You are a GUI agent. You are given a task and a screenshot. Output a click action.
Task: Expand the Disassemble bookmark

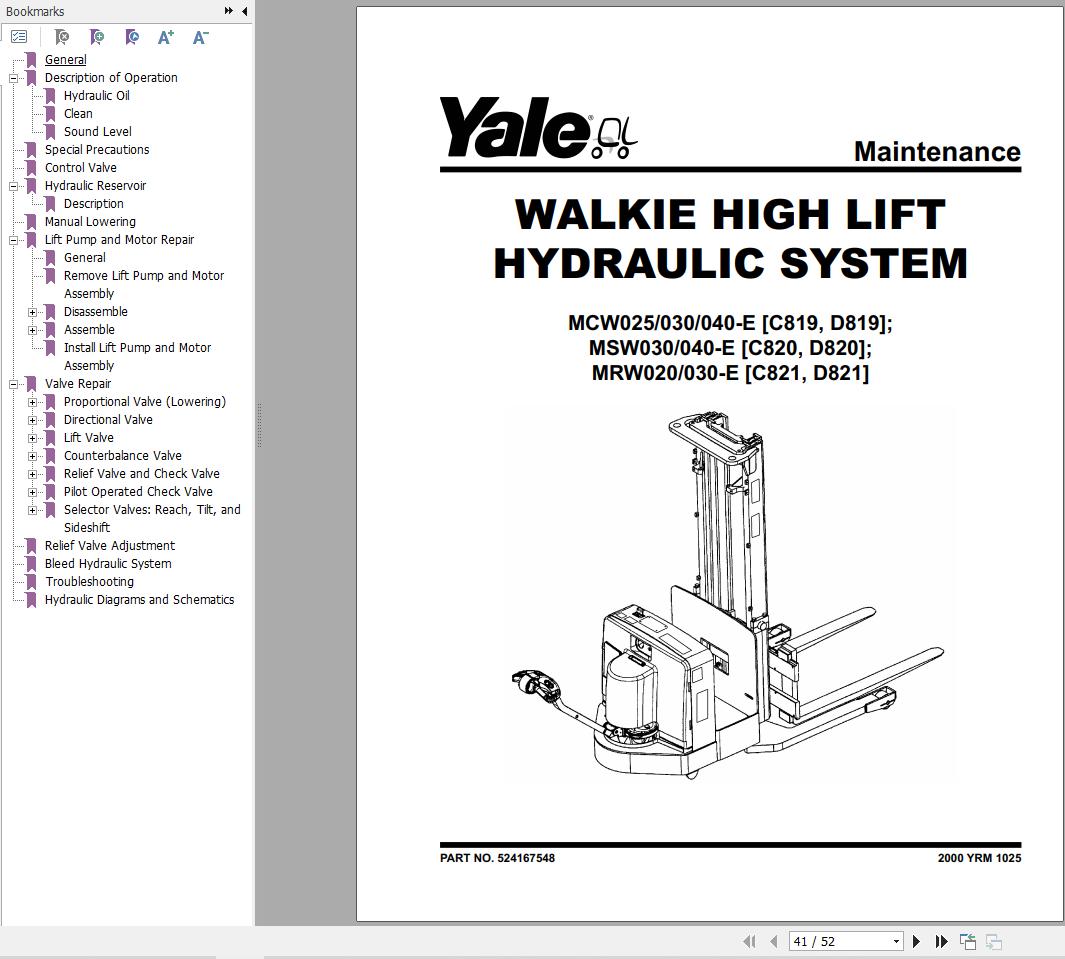(x=32, y=312)
